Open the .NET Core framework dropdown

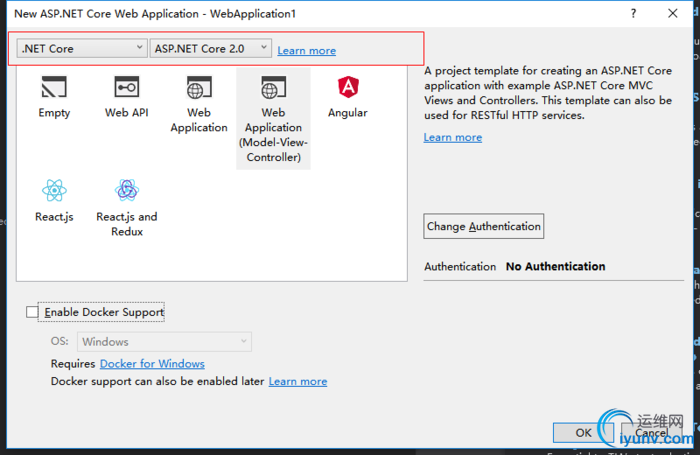(x=82, y=48)
